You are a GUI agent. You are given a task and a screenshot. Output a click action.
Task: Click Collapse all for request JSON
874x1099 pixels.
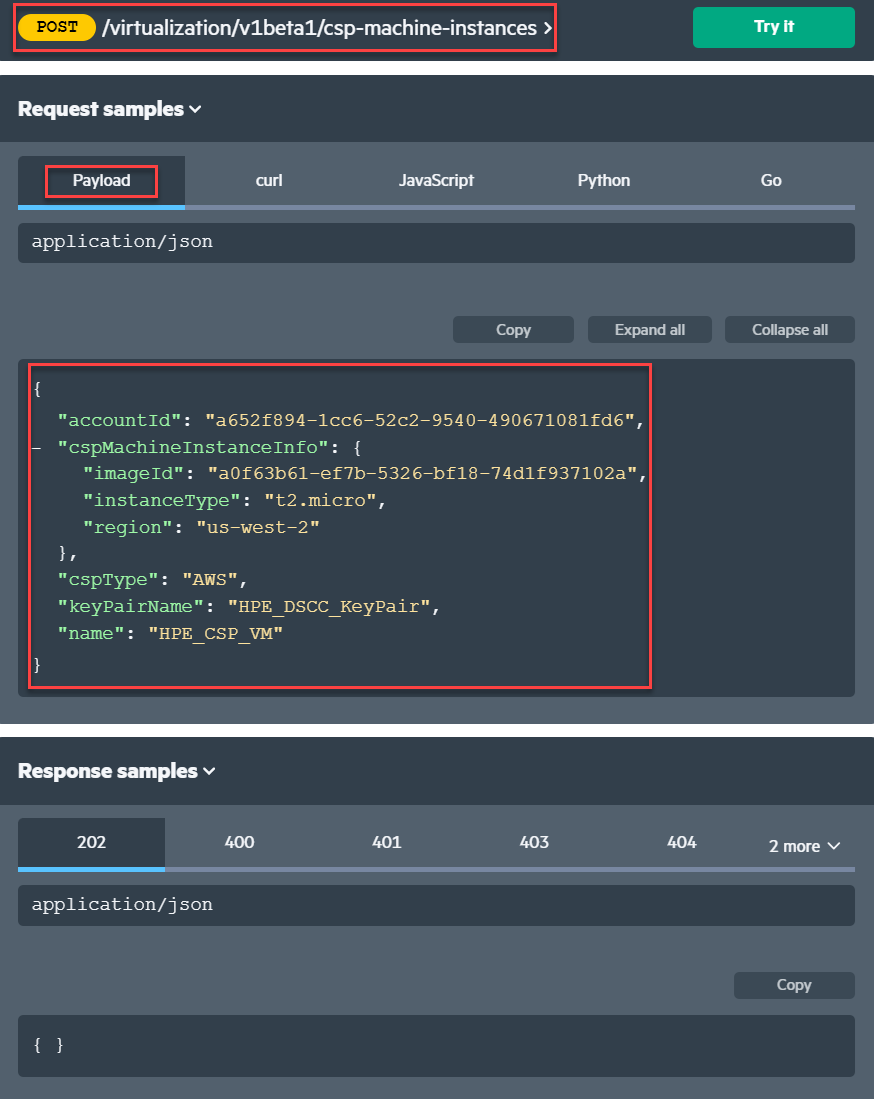[790, 329]
